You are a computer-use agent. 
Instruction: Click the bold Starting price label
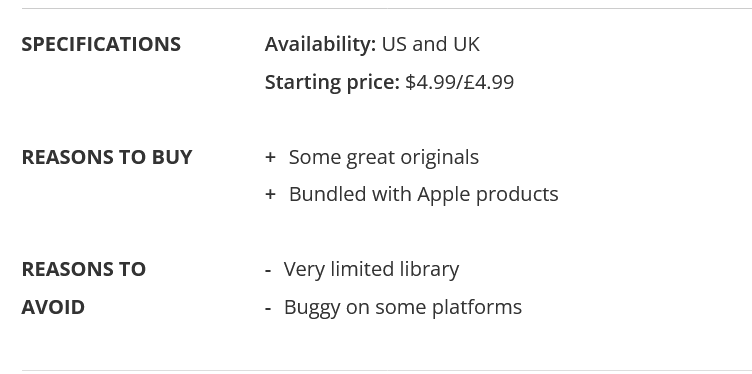coord(332,82)
